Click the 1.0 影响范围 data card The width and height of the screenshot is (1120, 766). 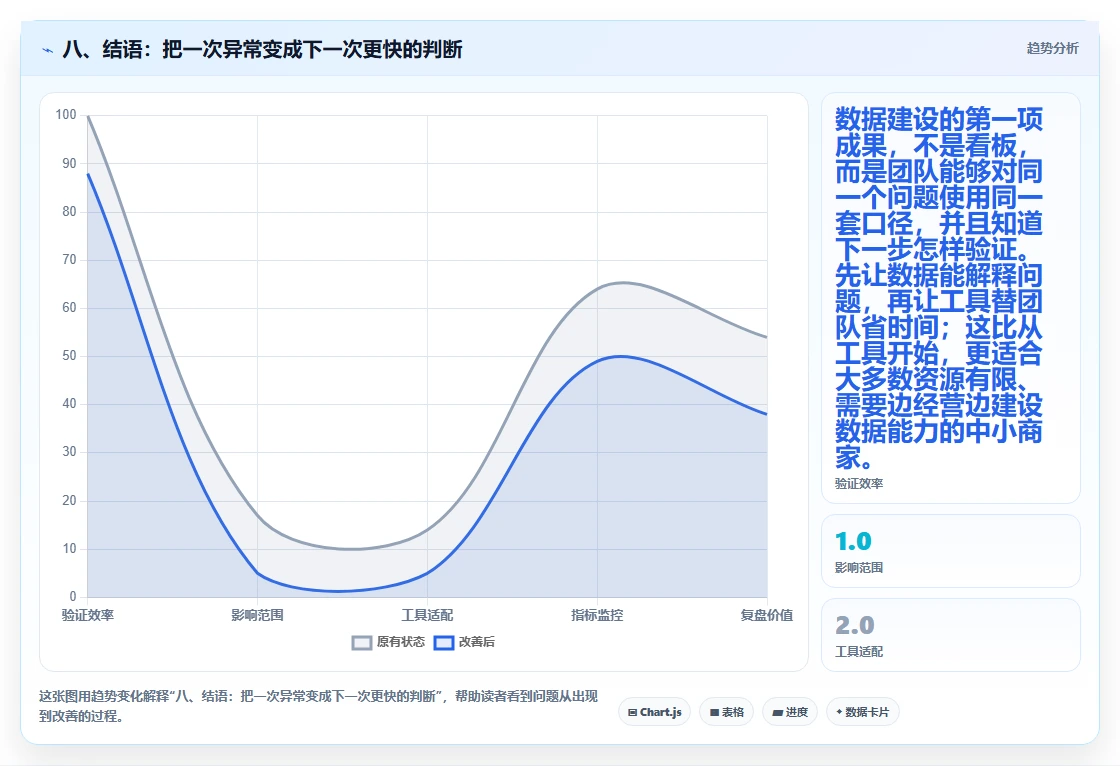tap(951, 551)
